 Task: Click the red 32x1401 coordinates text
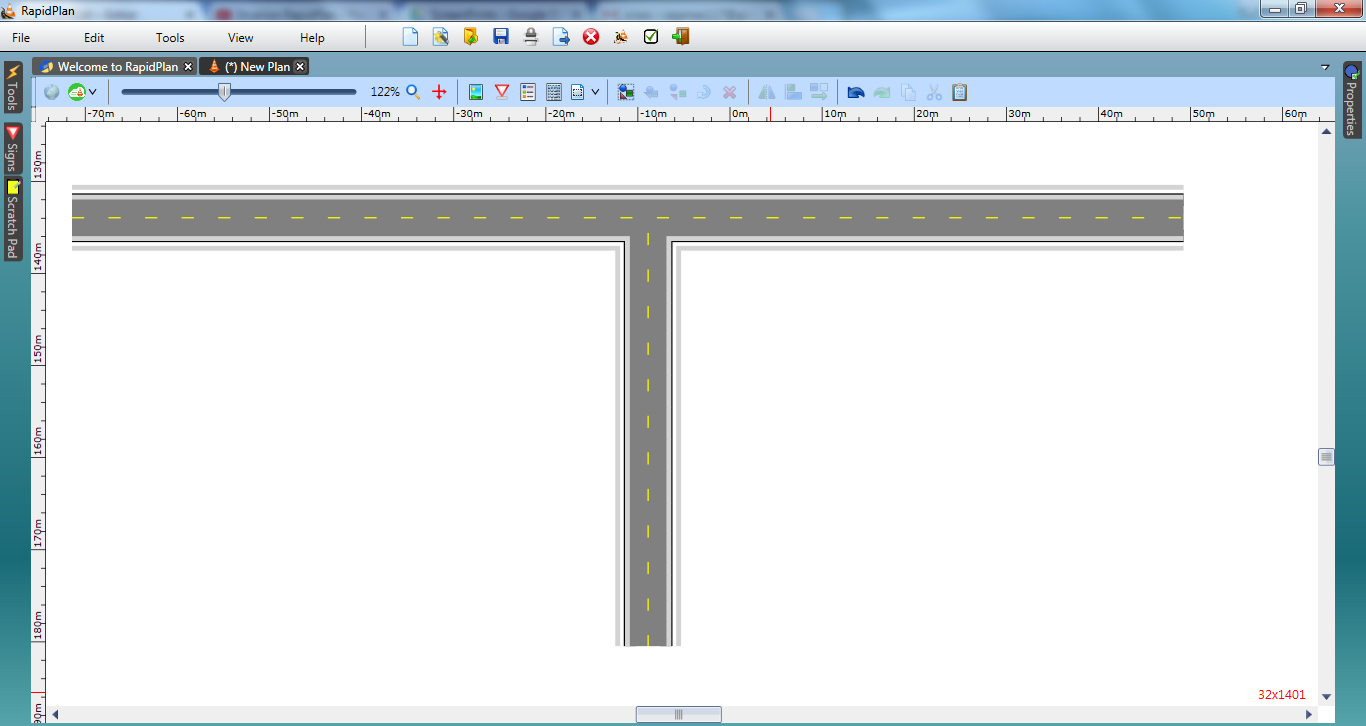coord(1282,695)
